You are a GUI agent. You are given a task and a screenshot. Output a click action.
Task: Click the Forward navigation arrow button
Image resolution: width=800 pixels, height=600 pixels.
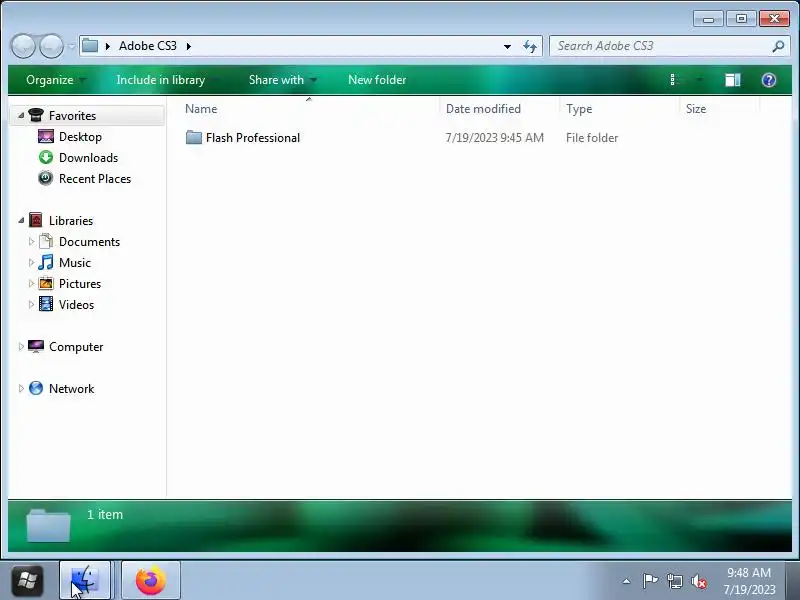(x=51, y=46)
